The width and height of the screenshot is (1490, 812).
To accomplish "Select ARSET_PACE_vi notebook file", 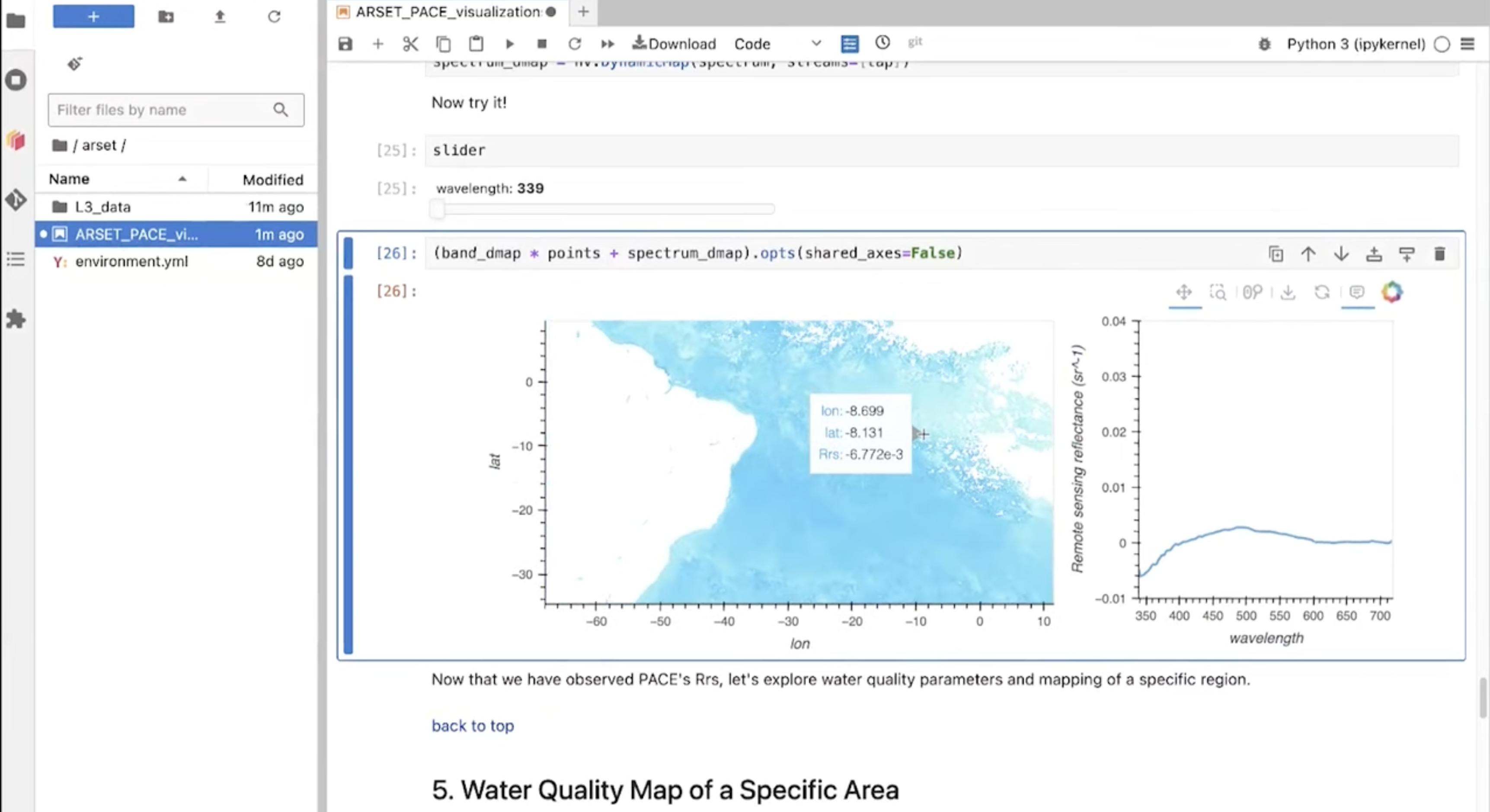I will (176, 234).
